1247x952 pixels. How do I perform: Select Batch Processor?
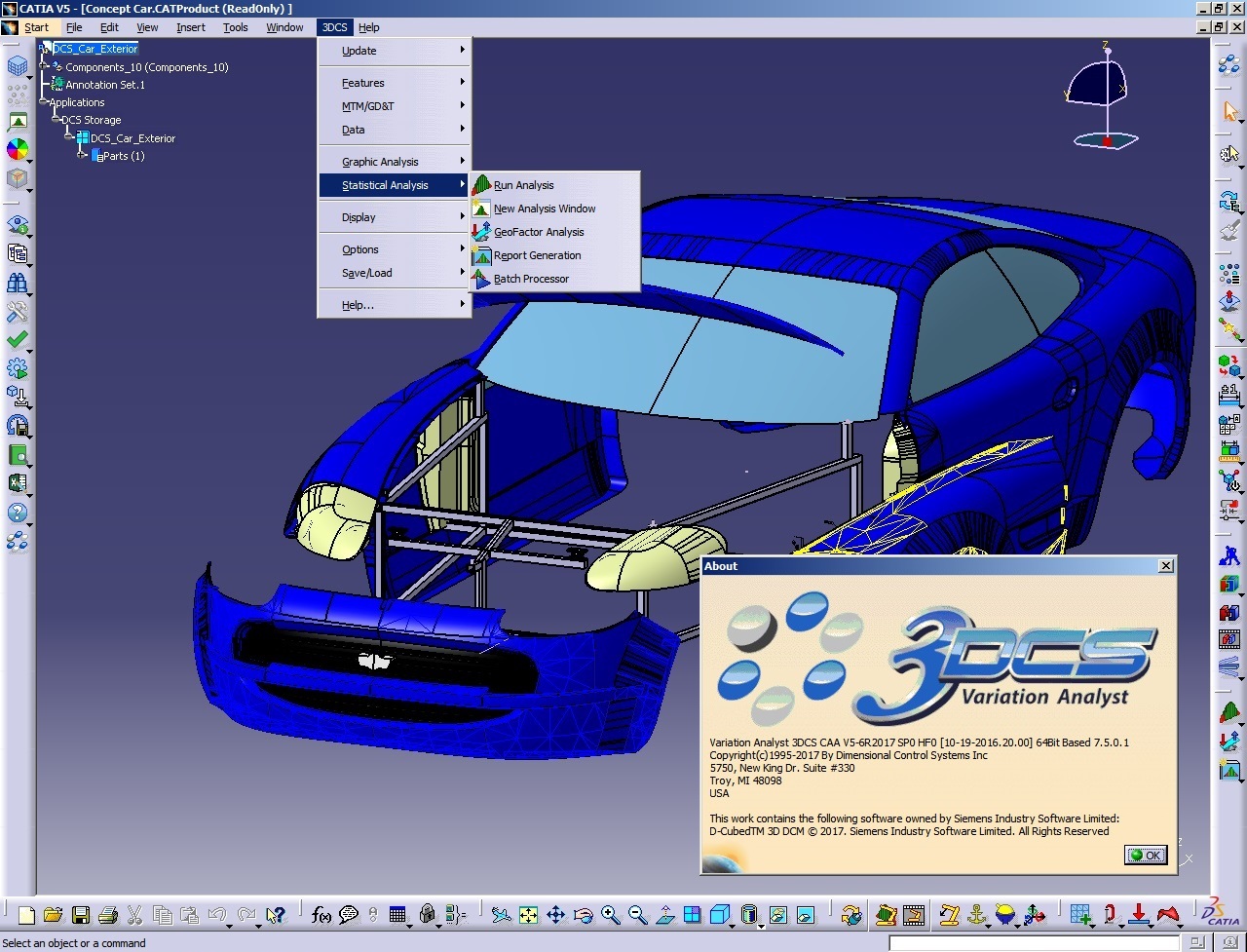(x=554, y=279)
